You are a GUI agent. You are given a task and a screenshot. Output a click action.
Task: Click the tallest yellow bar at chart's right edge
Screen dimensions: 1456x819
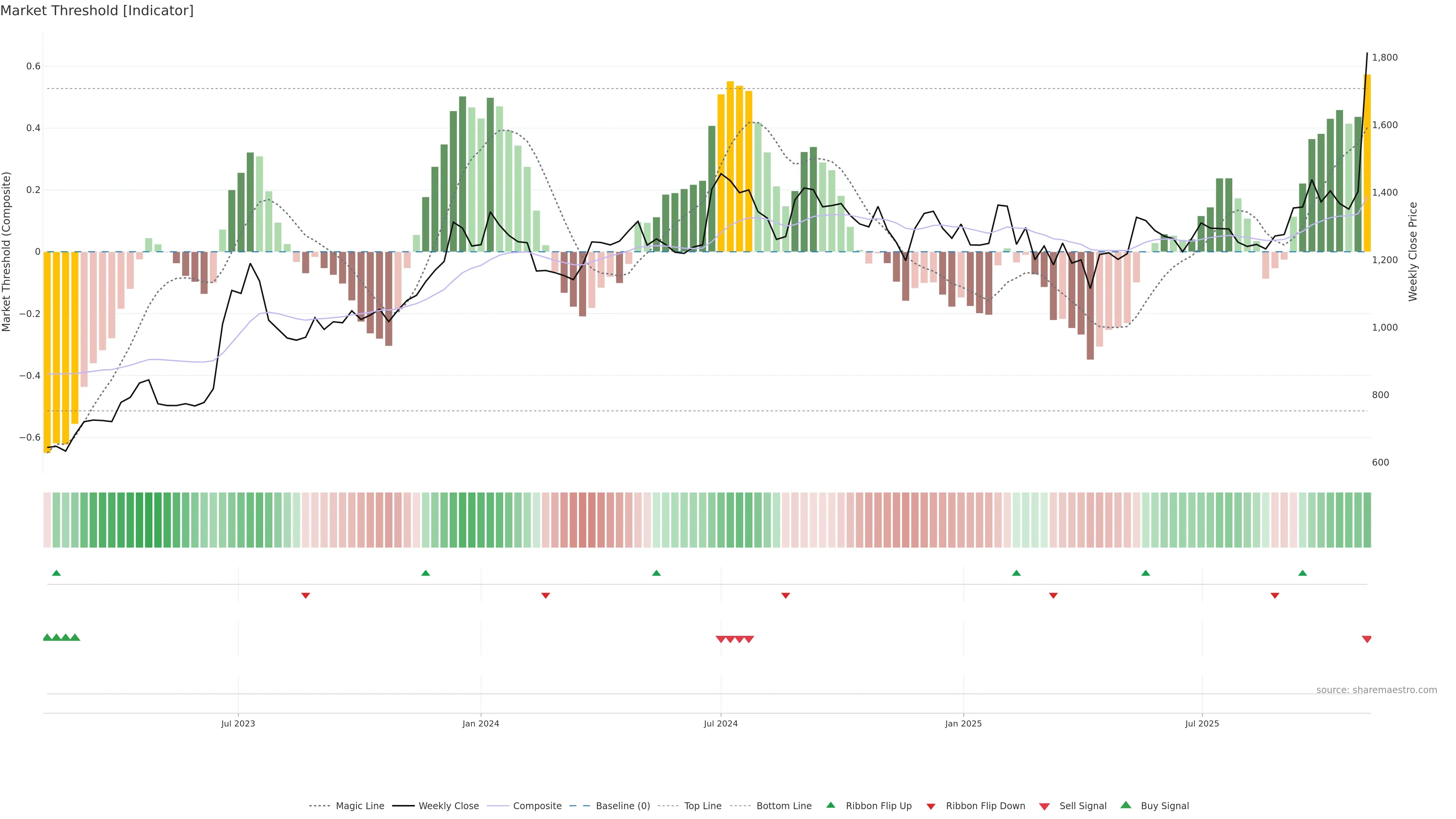tap(1367, 164)
